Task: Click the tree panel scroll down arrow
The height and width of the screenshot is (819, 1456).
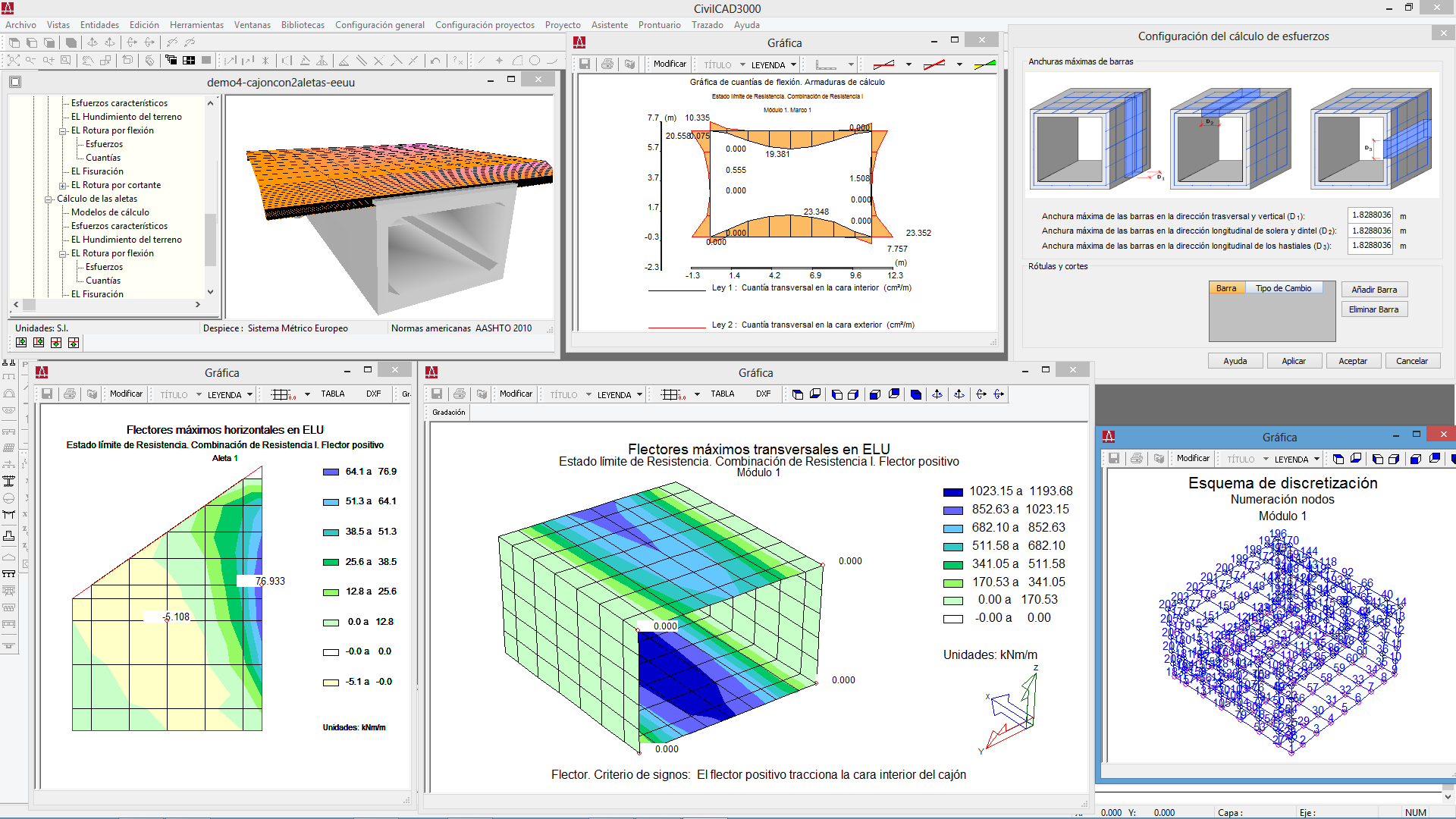Action: coord(210,292)
